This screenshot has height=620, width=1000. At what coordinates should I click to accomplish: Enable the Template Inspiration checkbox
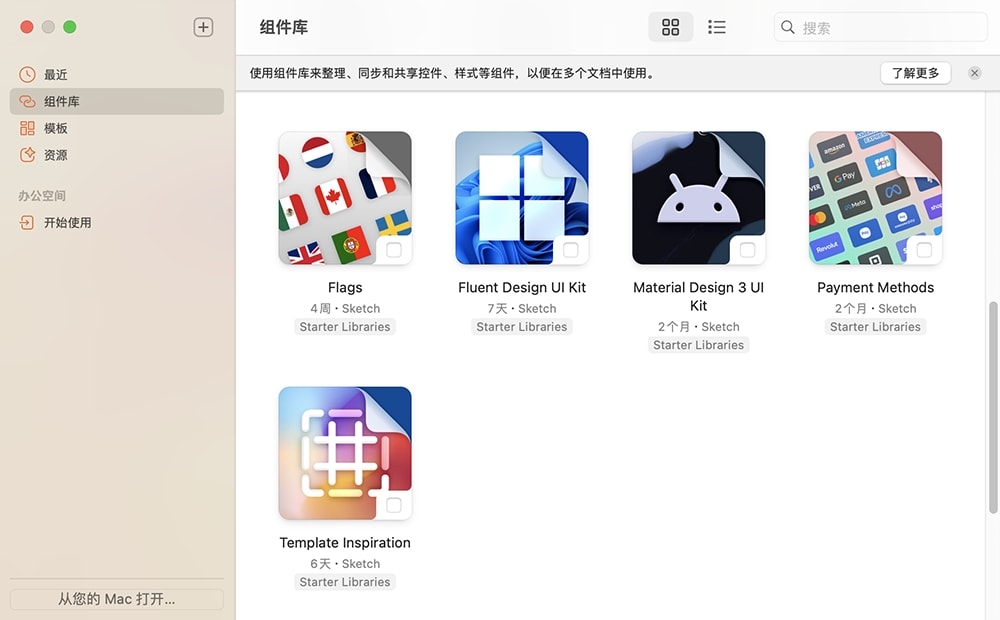coord(394,505)
